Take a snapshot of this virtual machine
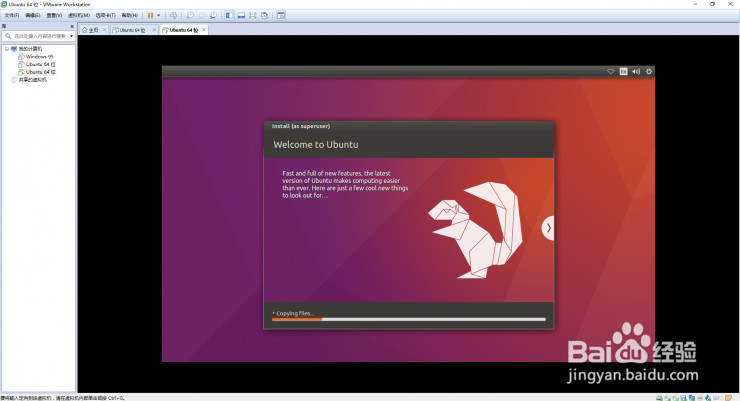The image size is (740, 401). [x=190, y=15]
